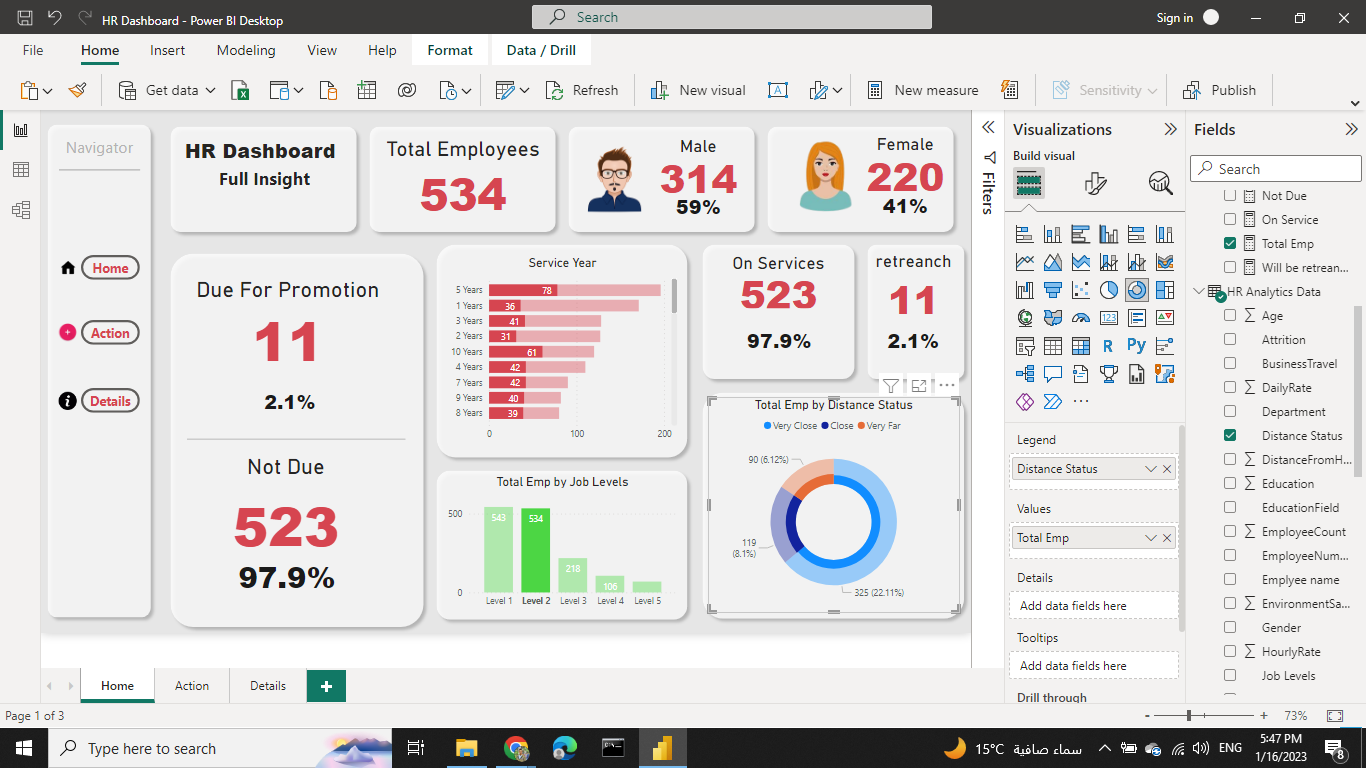Select the pie chart visual icon
Screen dimensions: 1366x768
pyautogui.click(x=1108, y=289)
